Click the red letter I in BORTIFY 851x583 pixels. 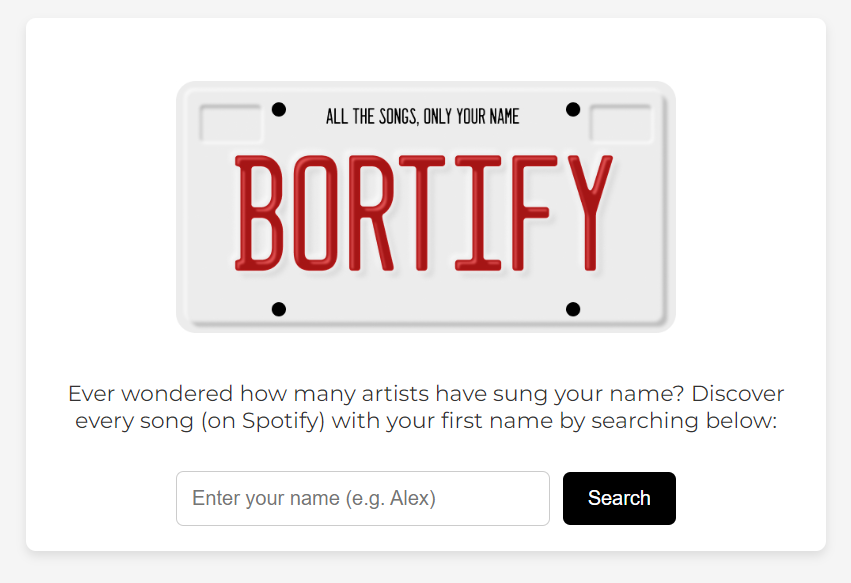[x=478, y=213]
